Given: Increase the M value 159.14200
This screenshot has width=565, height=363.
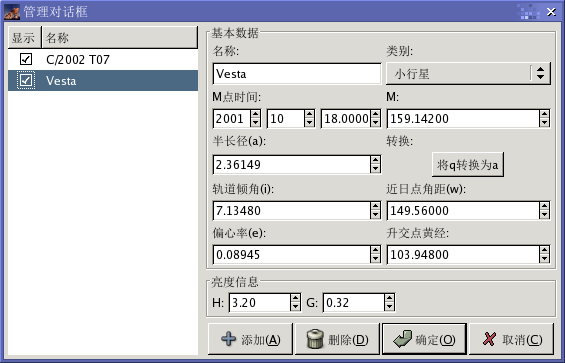Looking at the screenshot, I should click(544, 114).
